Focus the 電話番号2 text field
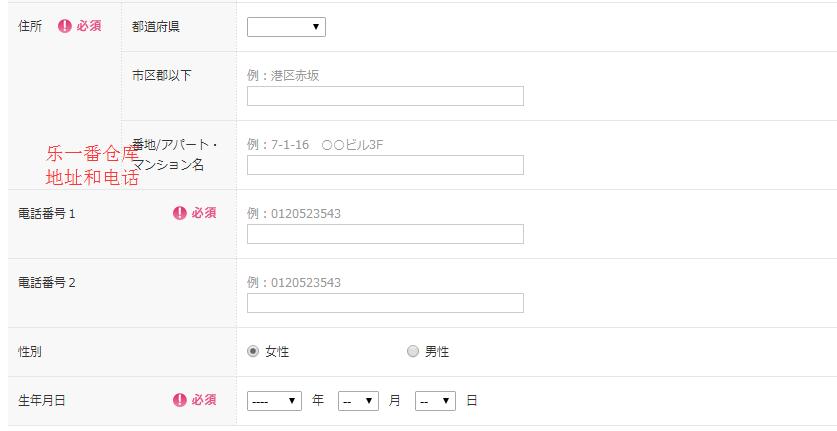The width and height of the screenshot is (837, 431). [x=385, y=303]
